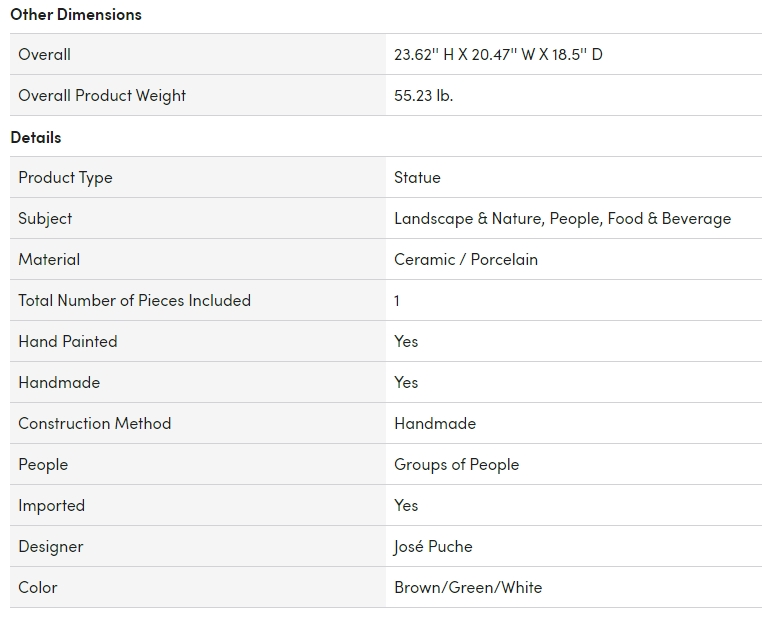This screenshot has width=765, height=618.
Task: Select the Groups of People value
Action: tap(456, 464)
